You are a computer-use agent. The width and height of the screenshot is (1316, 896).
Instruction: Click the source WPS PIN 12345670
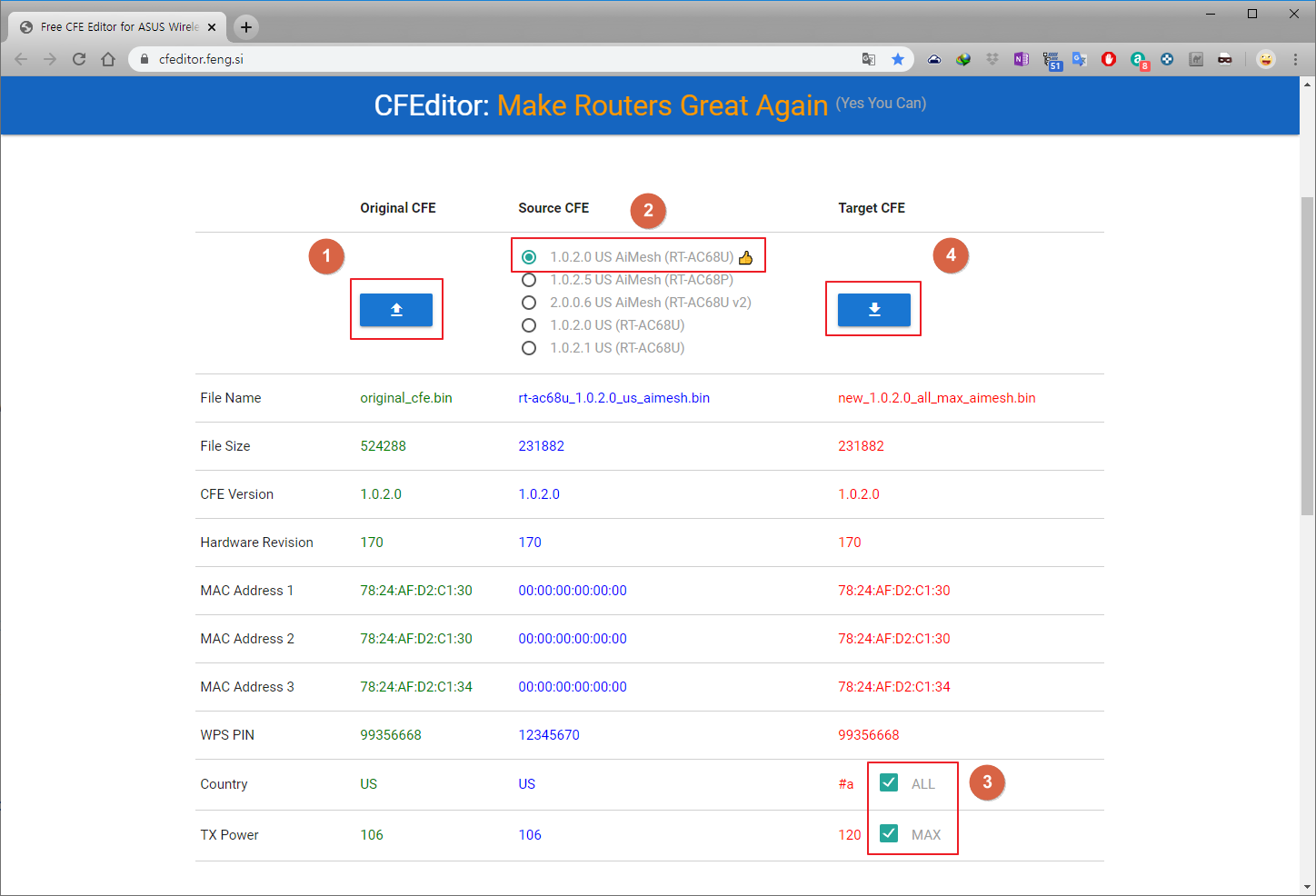tap(549, 735)
